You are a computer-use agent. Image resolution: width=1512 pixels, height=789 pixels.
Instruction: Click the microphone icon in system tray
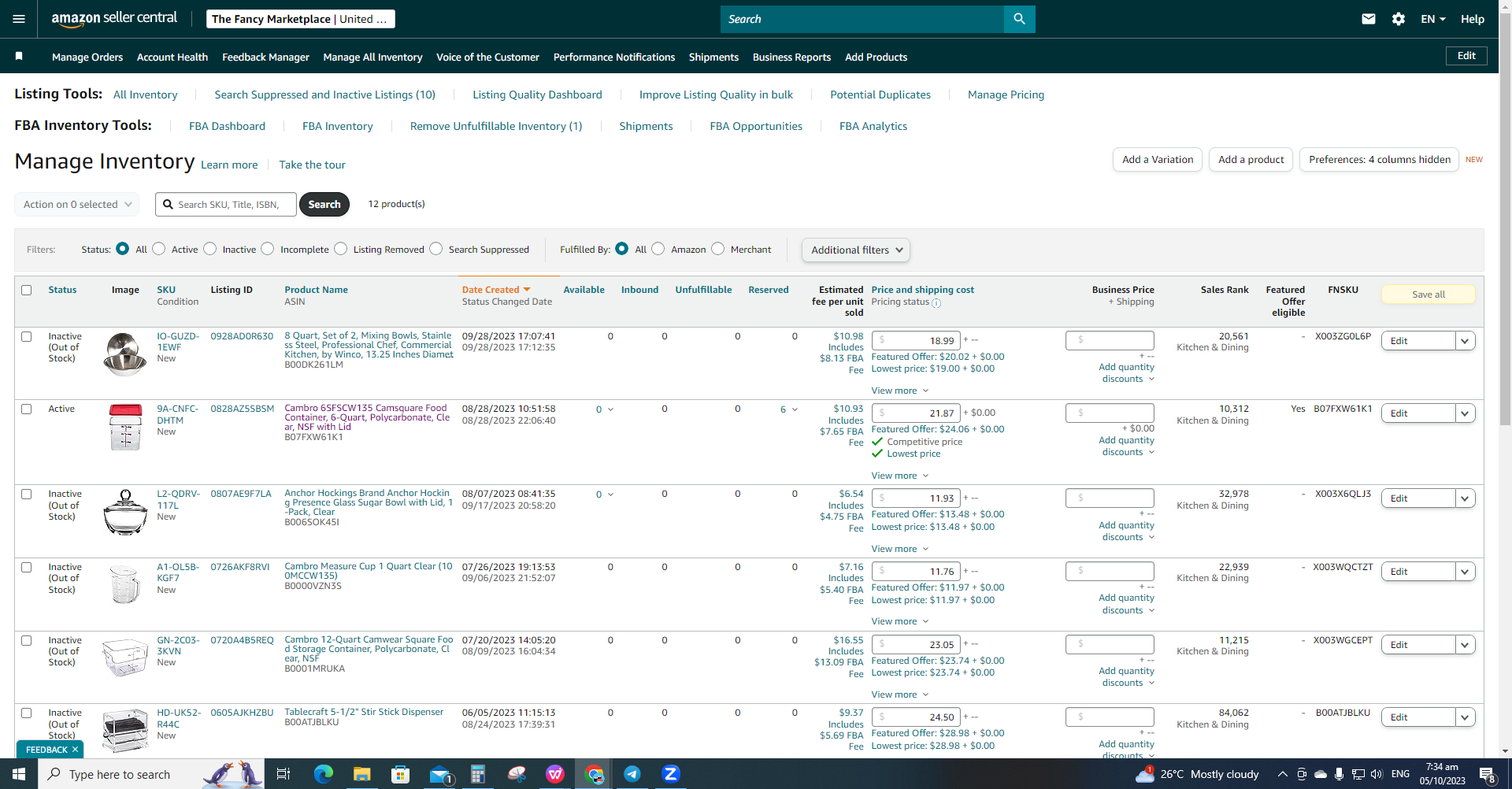click(1339, 774)
